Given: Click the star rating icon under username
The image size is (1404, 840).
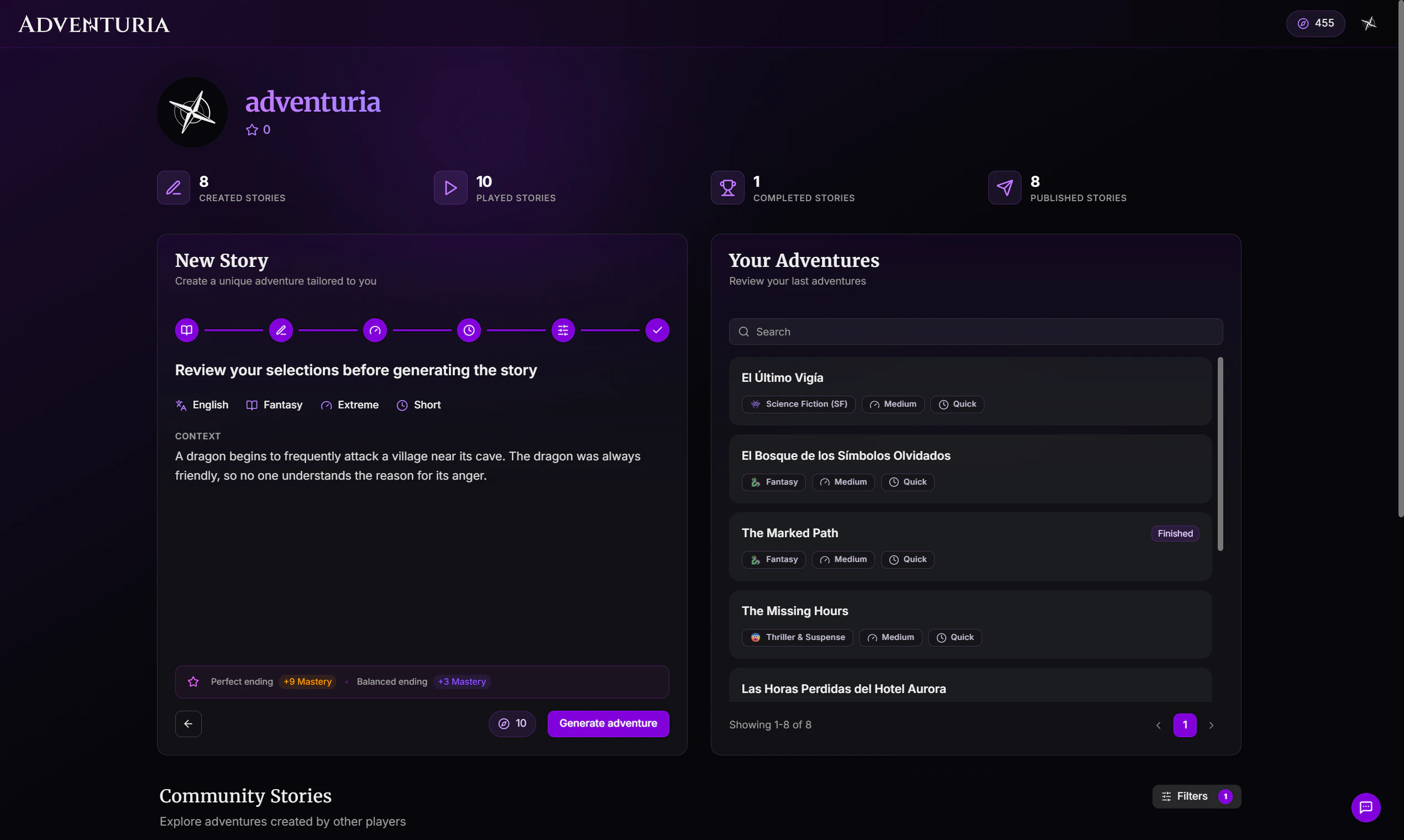Looking at the screenshot, I should click(x=252, y=130).
